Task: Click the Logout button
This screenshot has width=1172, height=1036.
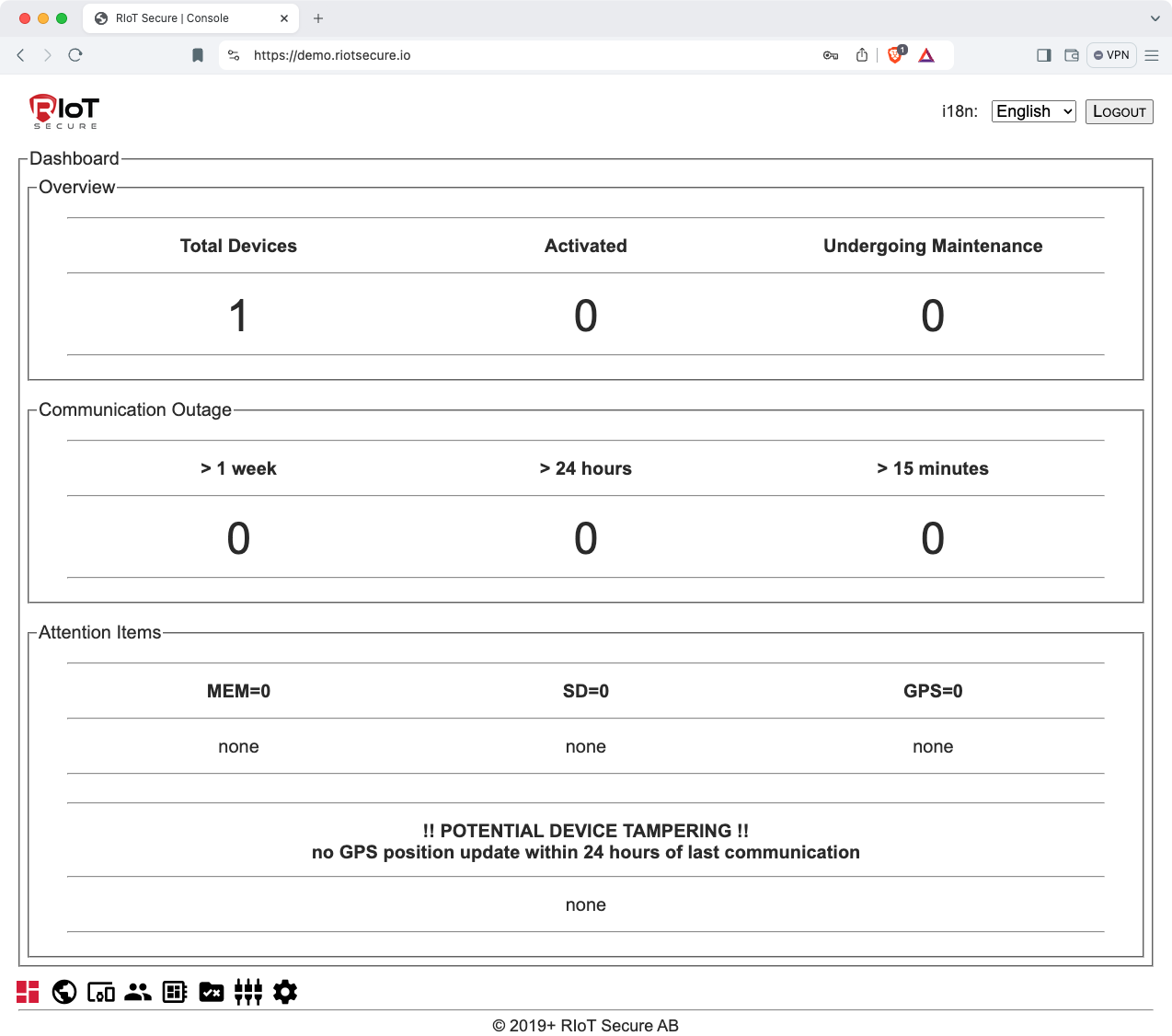Action: click(1119, 111)
